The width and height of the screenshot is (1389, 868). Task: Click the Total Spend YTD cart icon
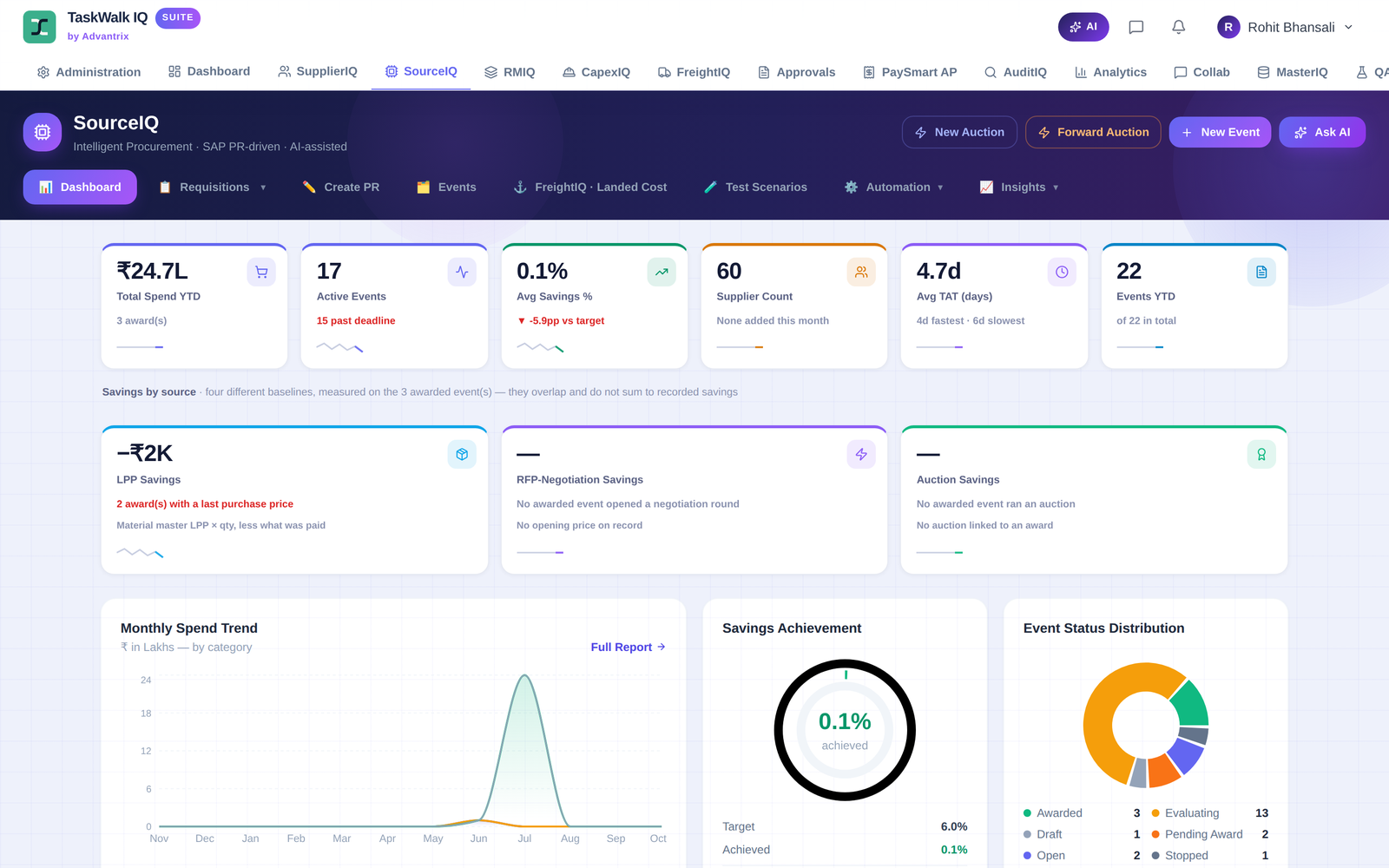point(261,272)
